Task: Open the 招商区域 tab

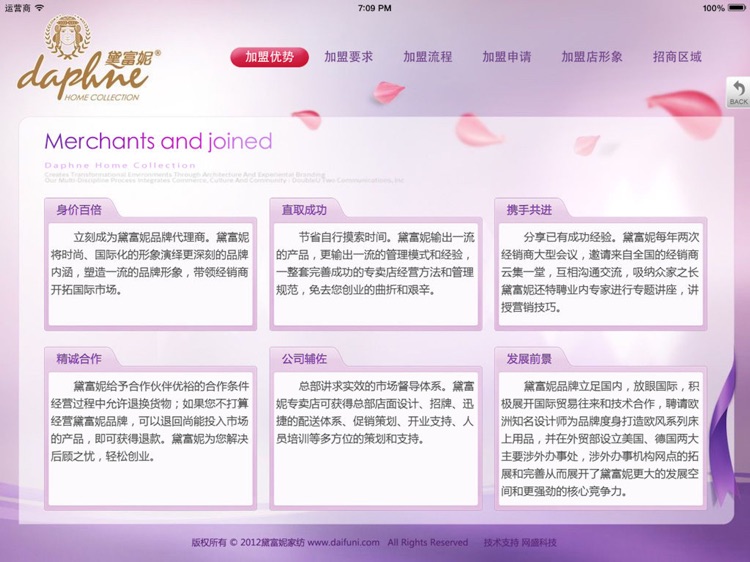Action: 677,57
